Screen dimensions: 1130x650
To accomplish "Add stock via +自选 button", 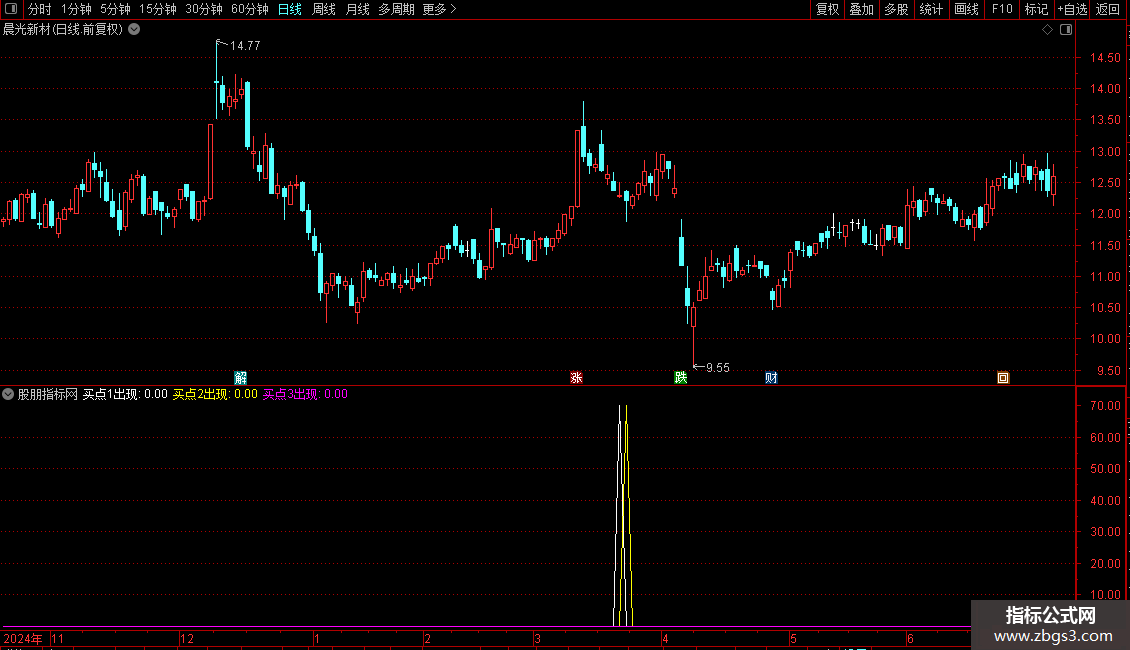I will coord(1072,9).
